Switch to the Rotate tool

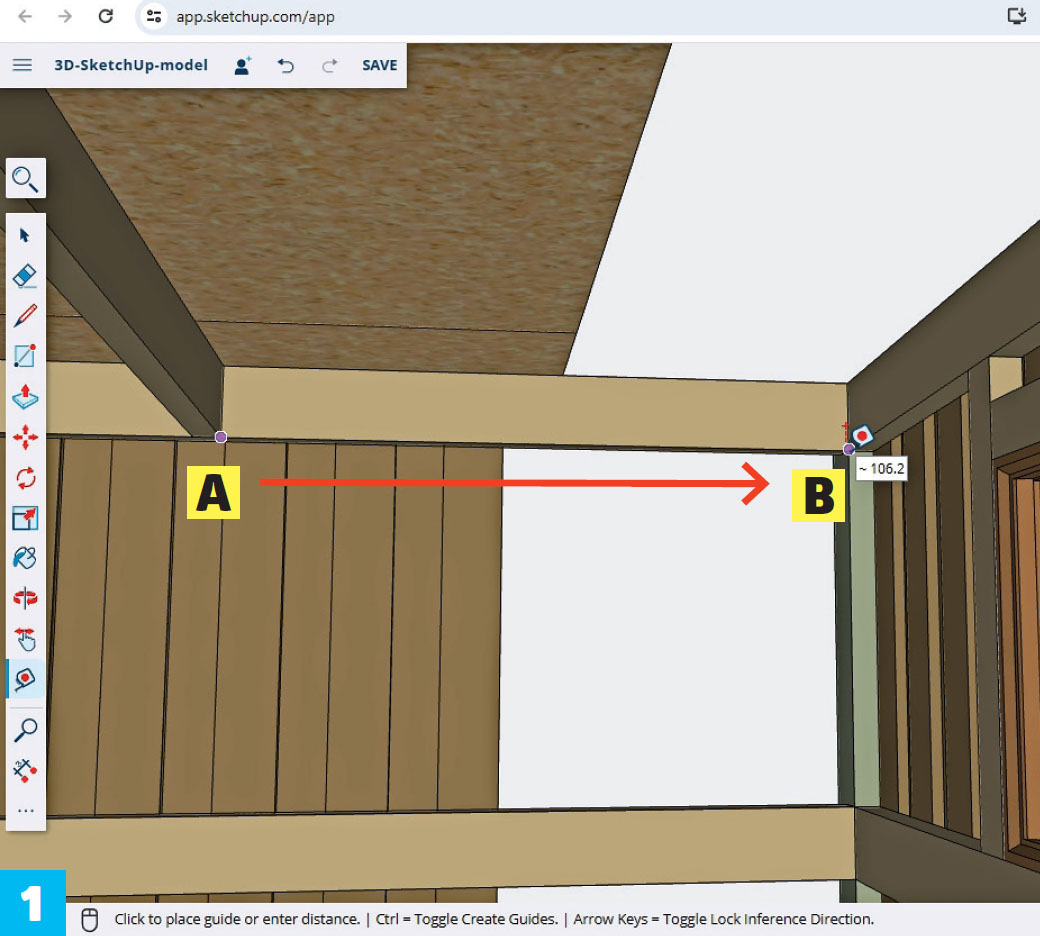click(25, 478)
